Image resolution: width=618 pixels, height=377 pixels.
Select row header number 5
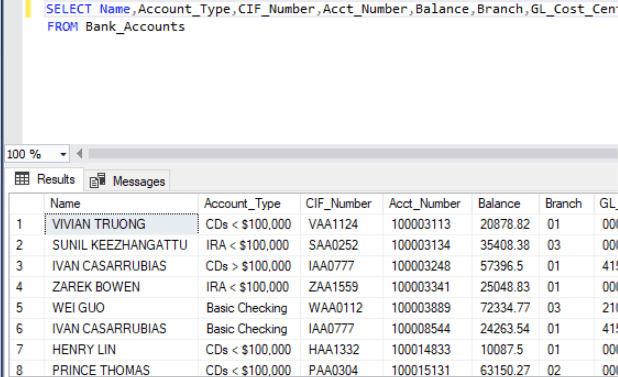27,308
